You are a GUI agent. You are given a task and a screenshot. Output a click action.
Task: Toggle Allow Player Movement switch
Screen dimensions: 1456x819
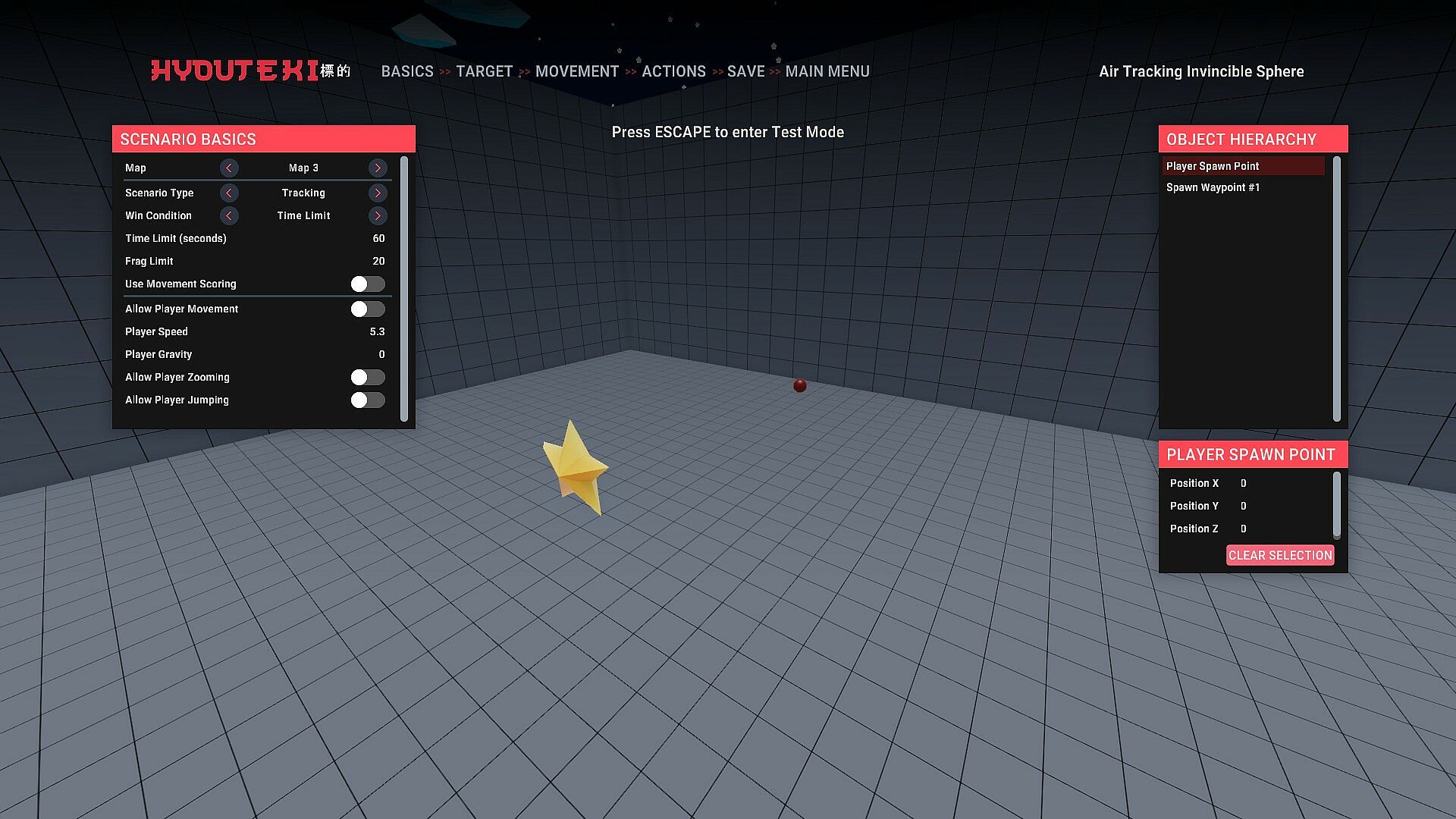[x=368, y=309]
